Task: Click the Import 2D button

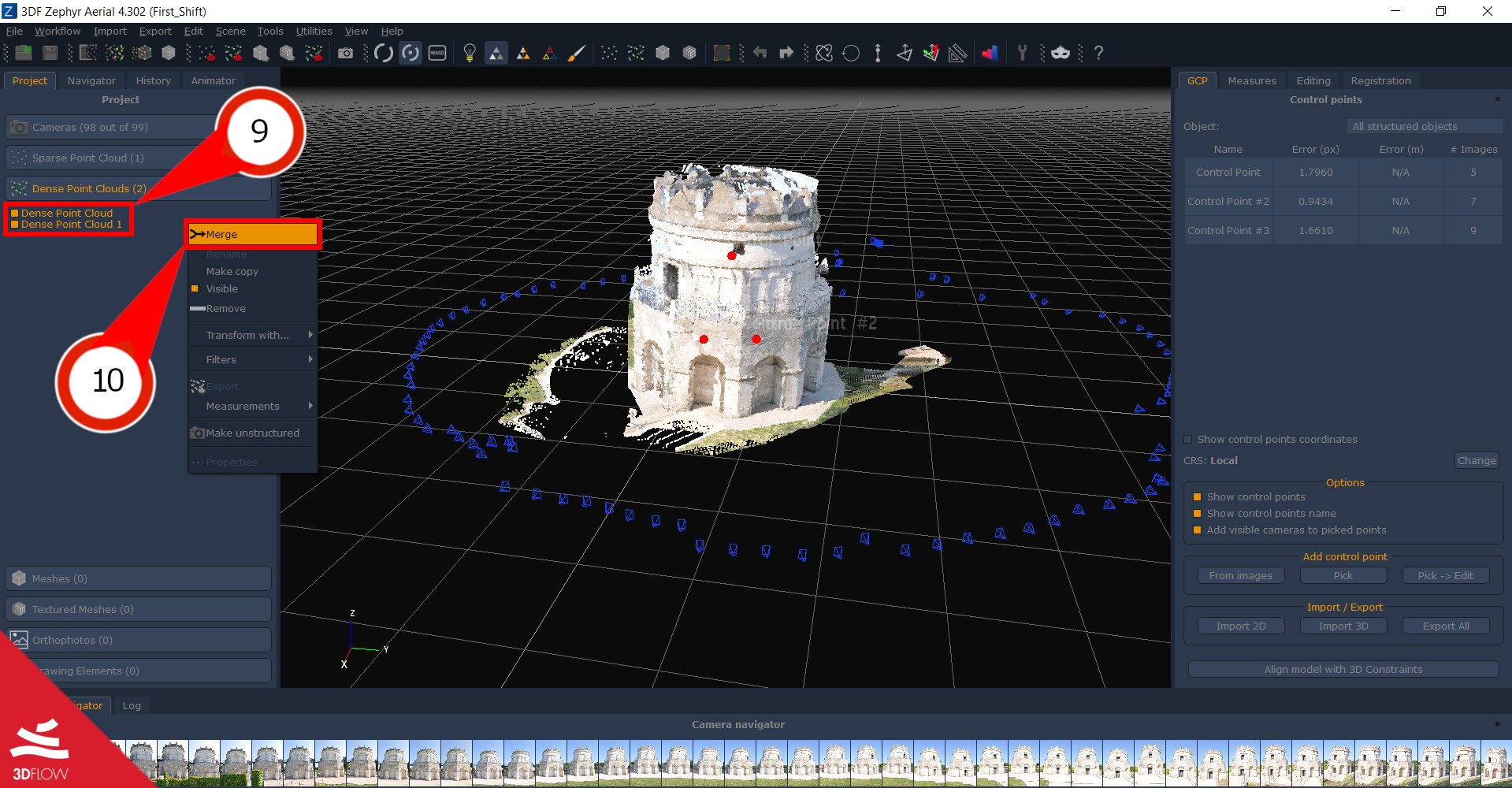Action: click(1241, 626)
